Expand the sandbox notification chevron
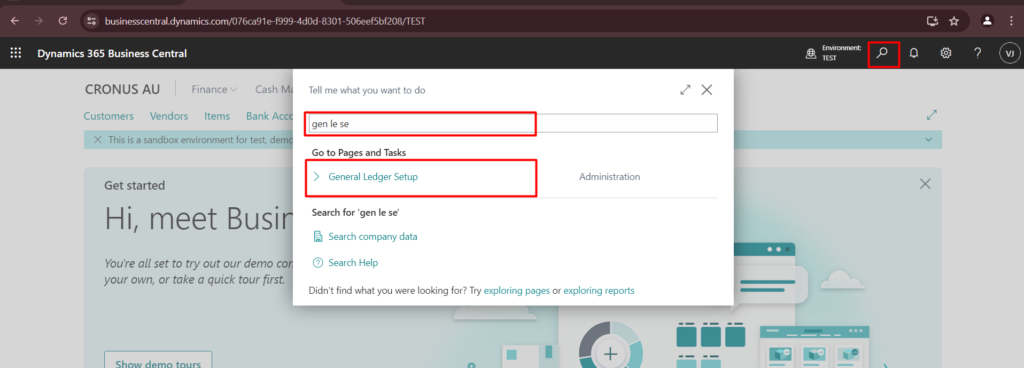 (x=929, y=140)
